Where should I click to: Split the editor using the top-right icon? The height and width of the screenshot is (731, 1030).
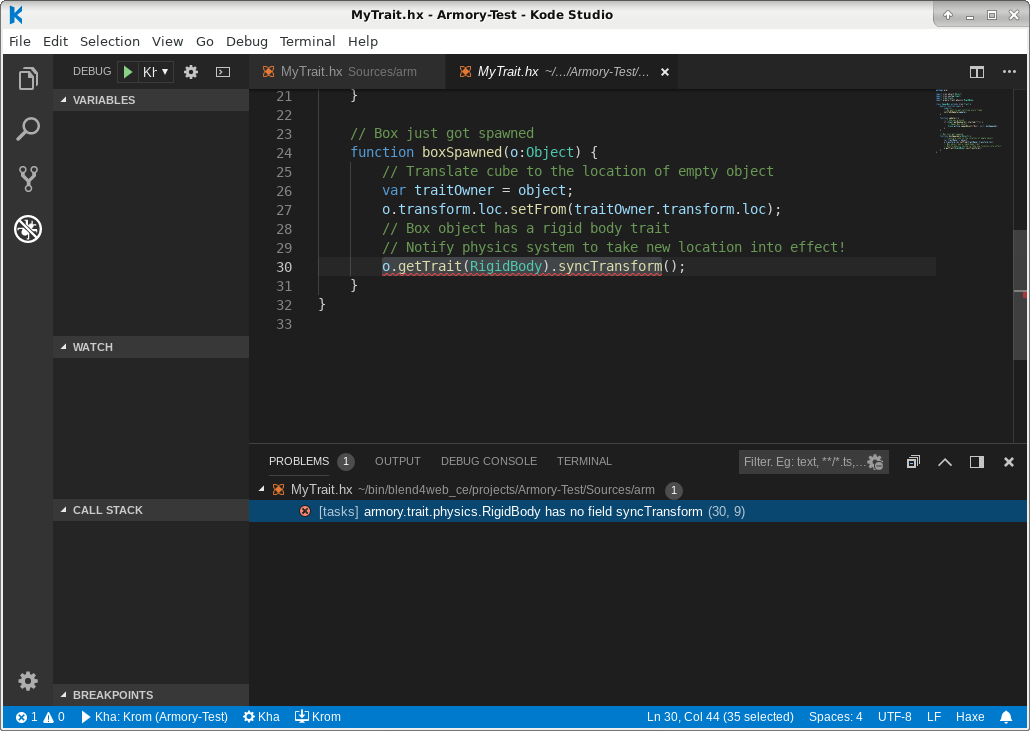click(x=975, y=71)
